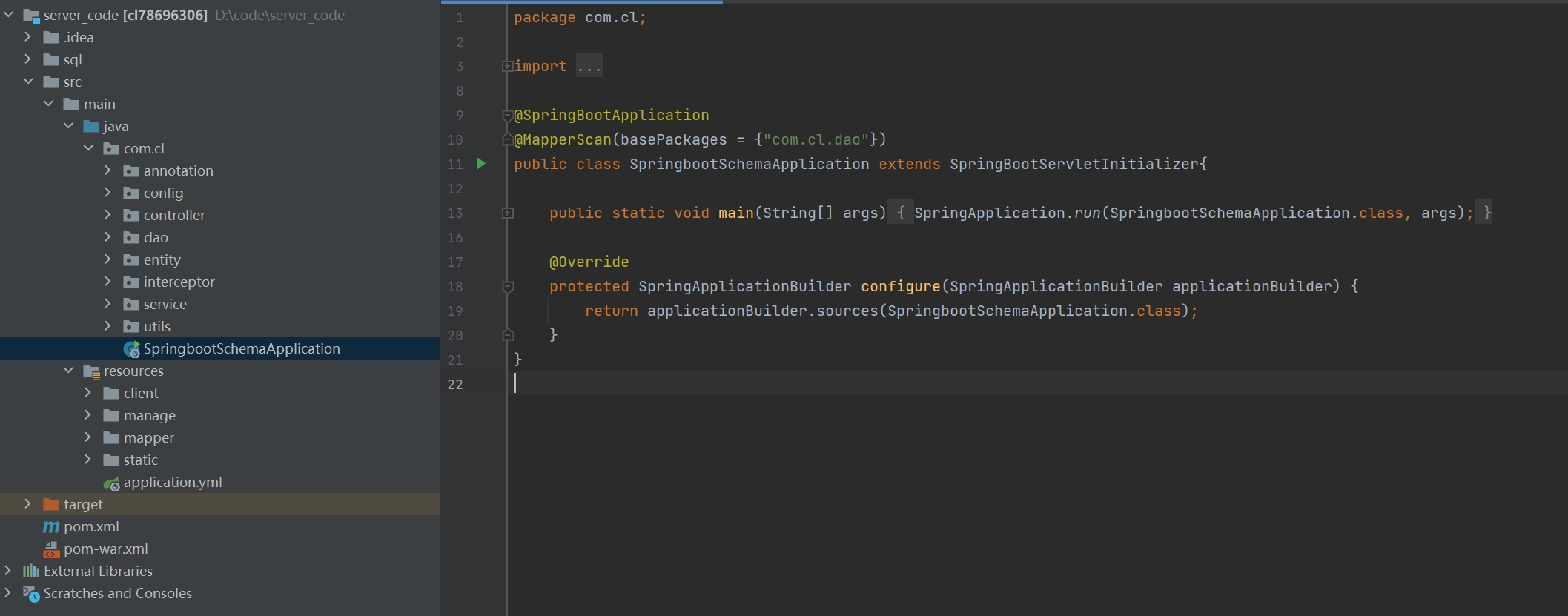Click the configure method name
This screenshot has height=616, width=1568.
[x=900, y=286]
